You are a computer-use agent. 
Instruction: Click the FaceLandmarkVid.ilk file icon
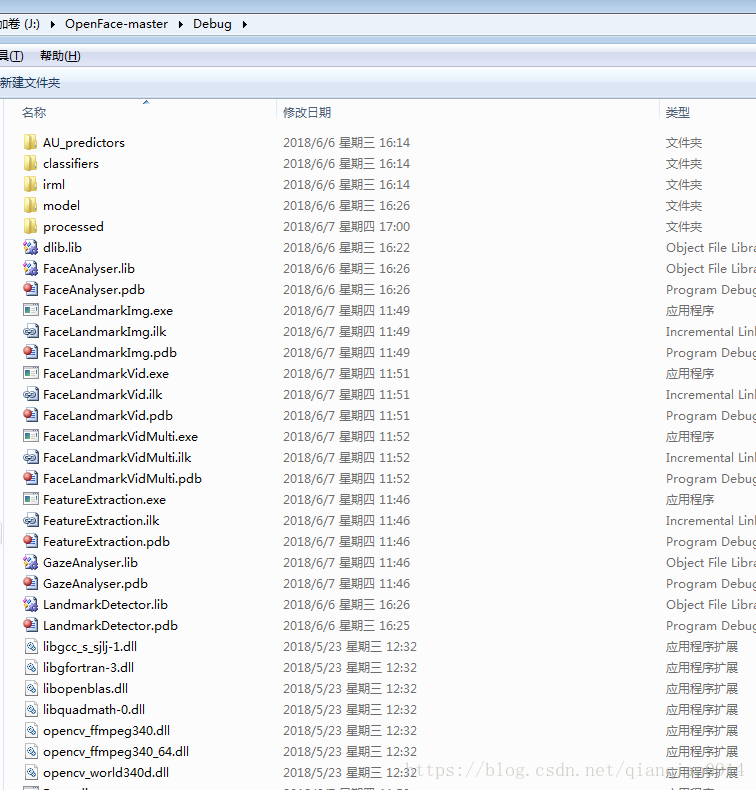coord(30,395)
